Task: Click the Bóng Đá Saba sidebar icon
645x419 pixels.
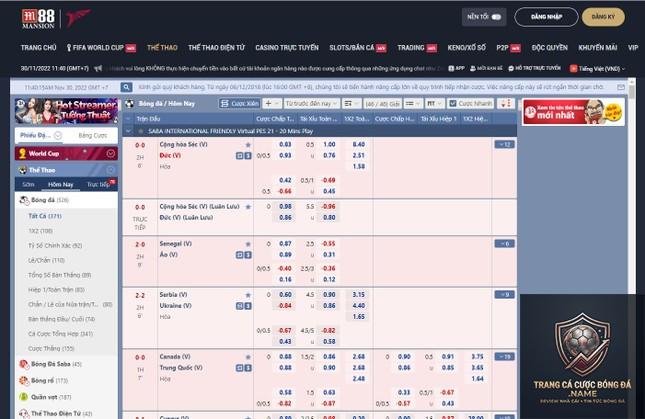Action: coord(24,364)
